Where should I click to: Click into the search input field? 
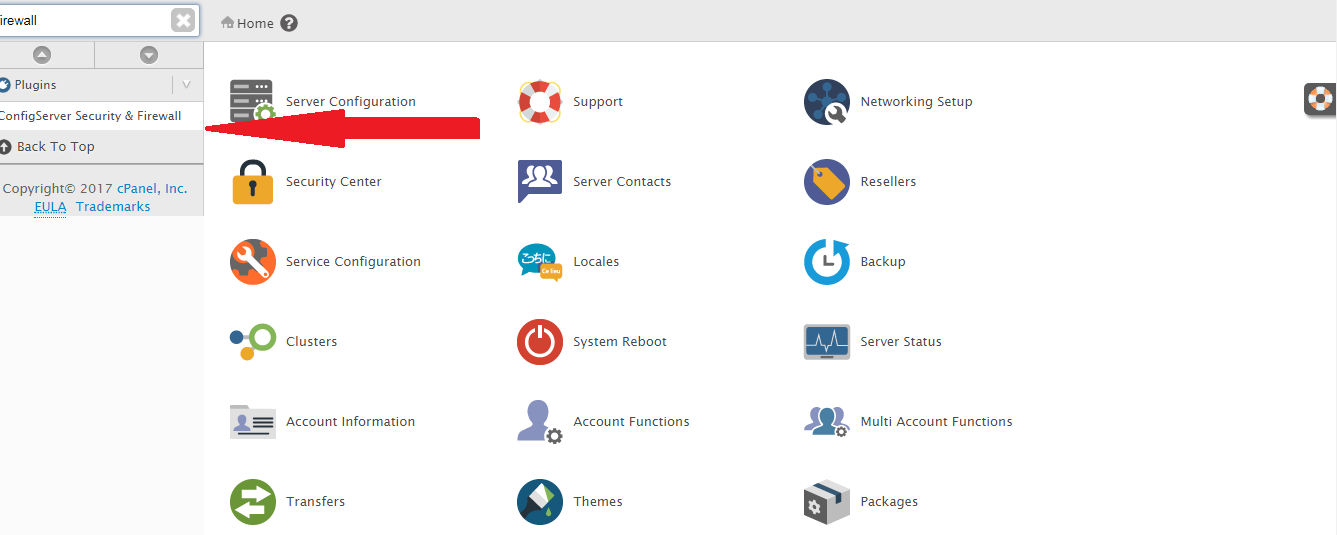84,20
